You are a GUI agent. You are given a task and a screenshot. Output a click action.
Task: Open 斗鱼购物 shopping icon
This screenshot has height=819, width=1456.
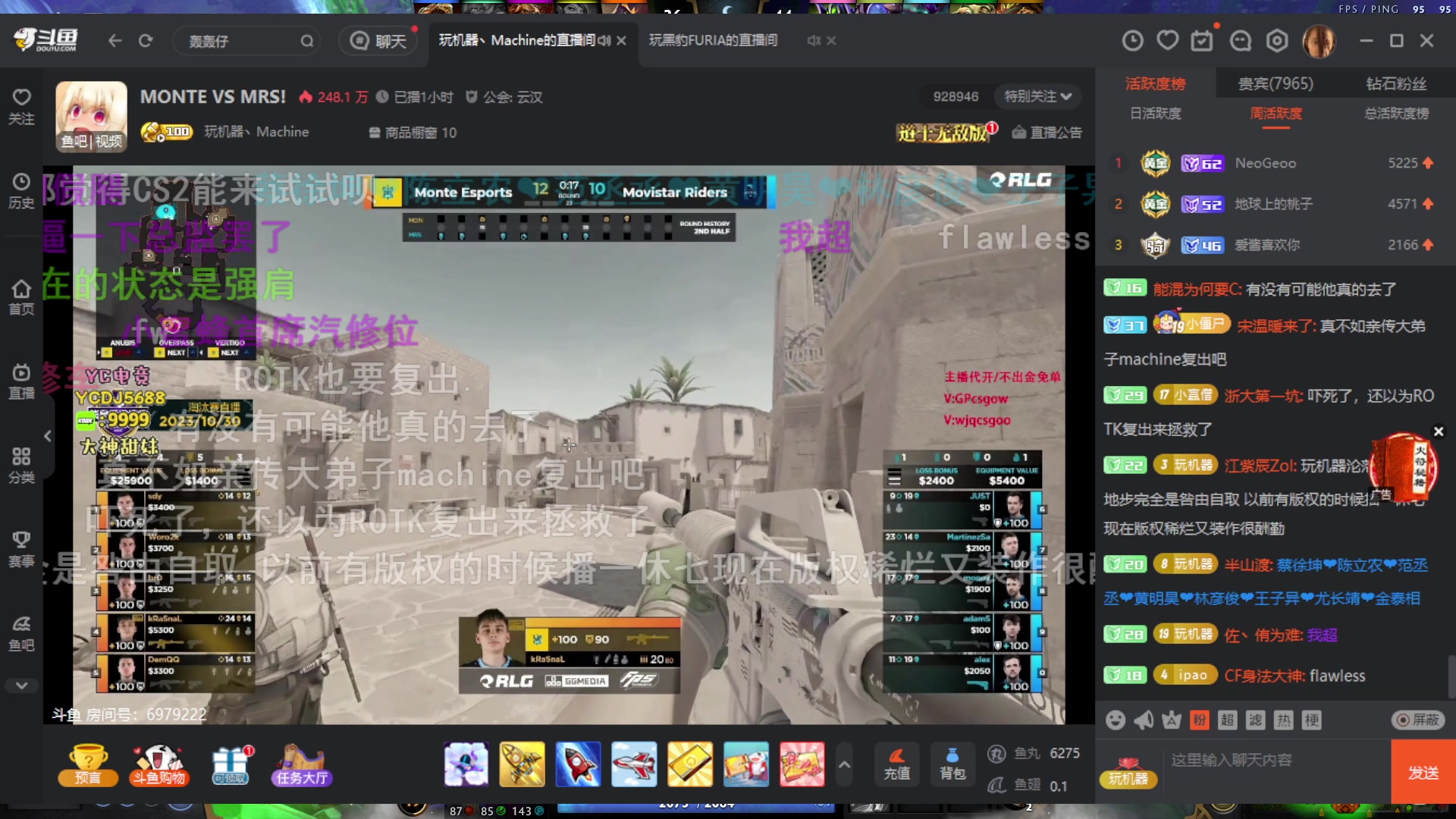(158, 764)
